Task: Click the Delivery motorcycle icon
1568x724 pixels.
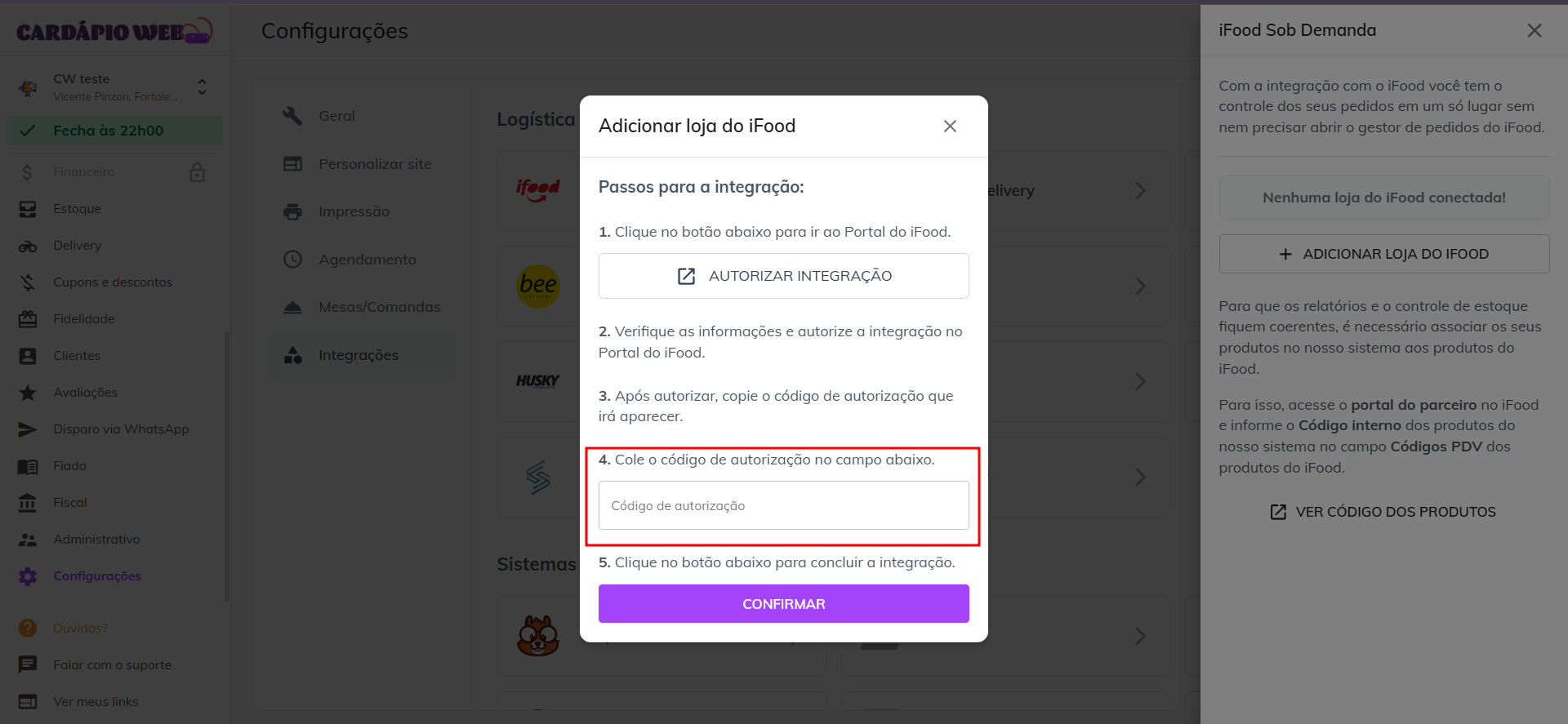Action: pyautogui.click(x=28, y=246)
